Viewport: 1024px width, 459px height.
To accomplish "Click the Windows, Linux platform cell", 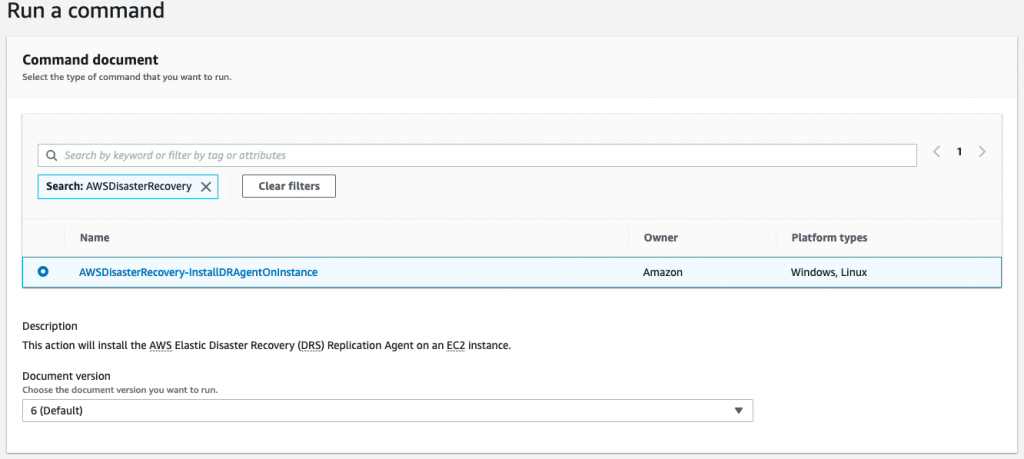I will point(829,272).
